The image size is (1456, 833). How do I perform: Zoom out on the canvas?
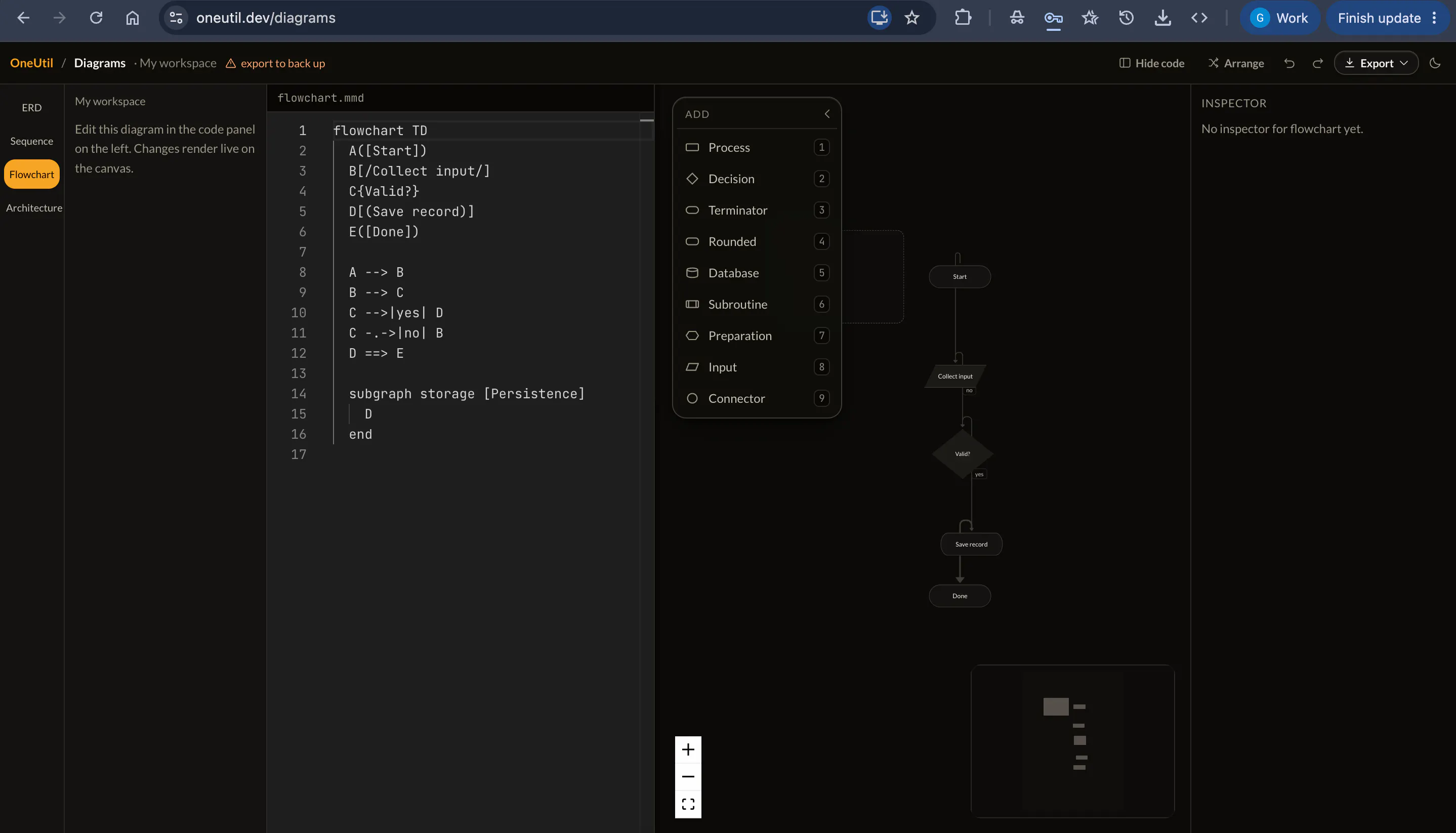(x=688, y=776)
